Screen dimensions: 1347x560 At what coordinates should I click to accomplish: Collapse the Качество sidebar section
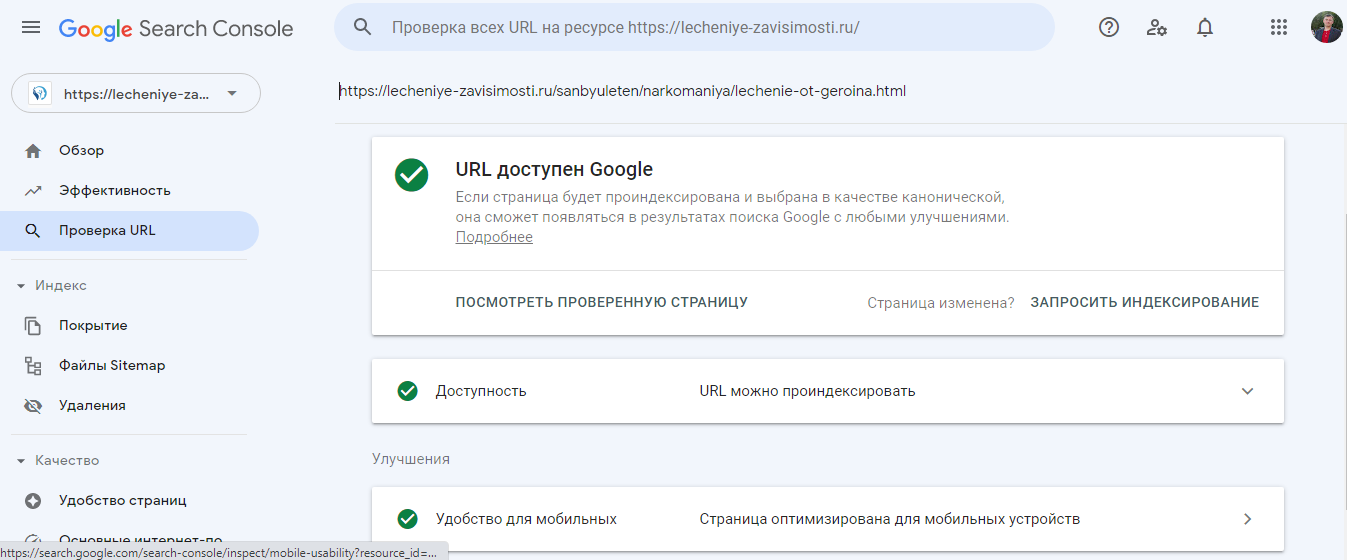pyautogui.click(x=21, y=461)
